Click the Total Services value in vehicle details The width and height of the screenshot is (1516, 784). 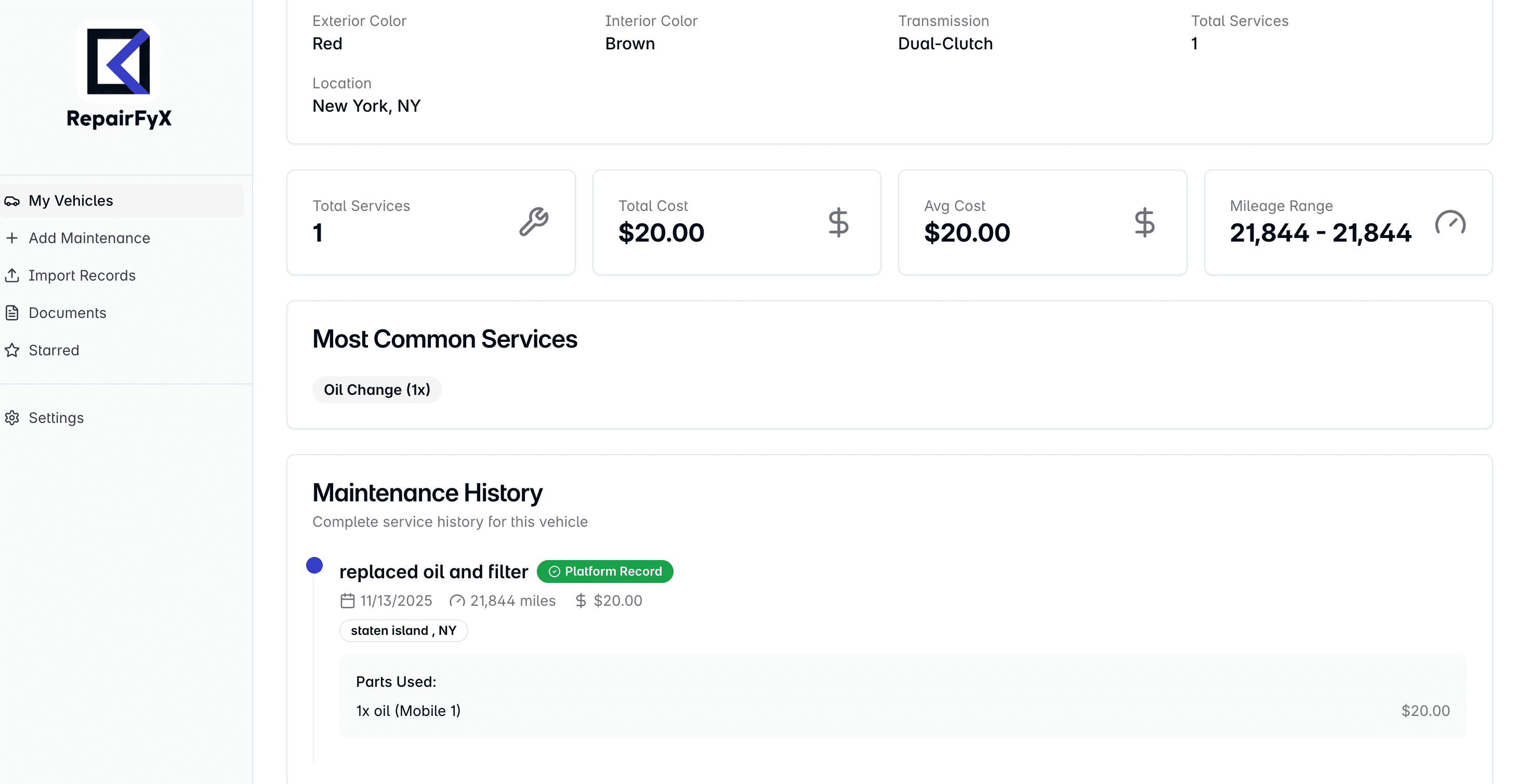point(1195,44)
